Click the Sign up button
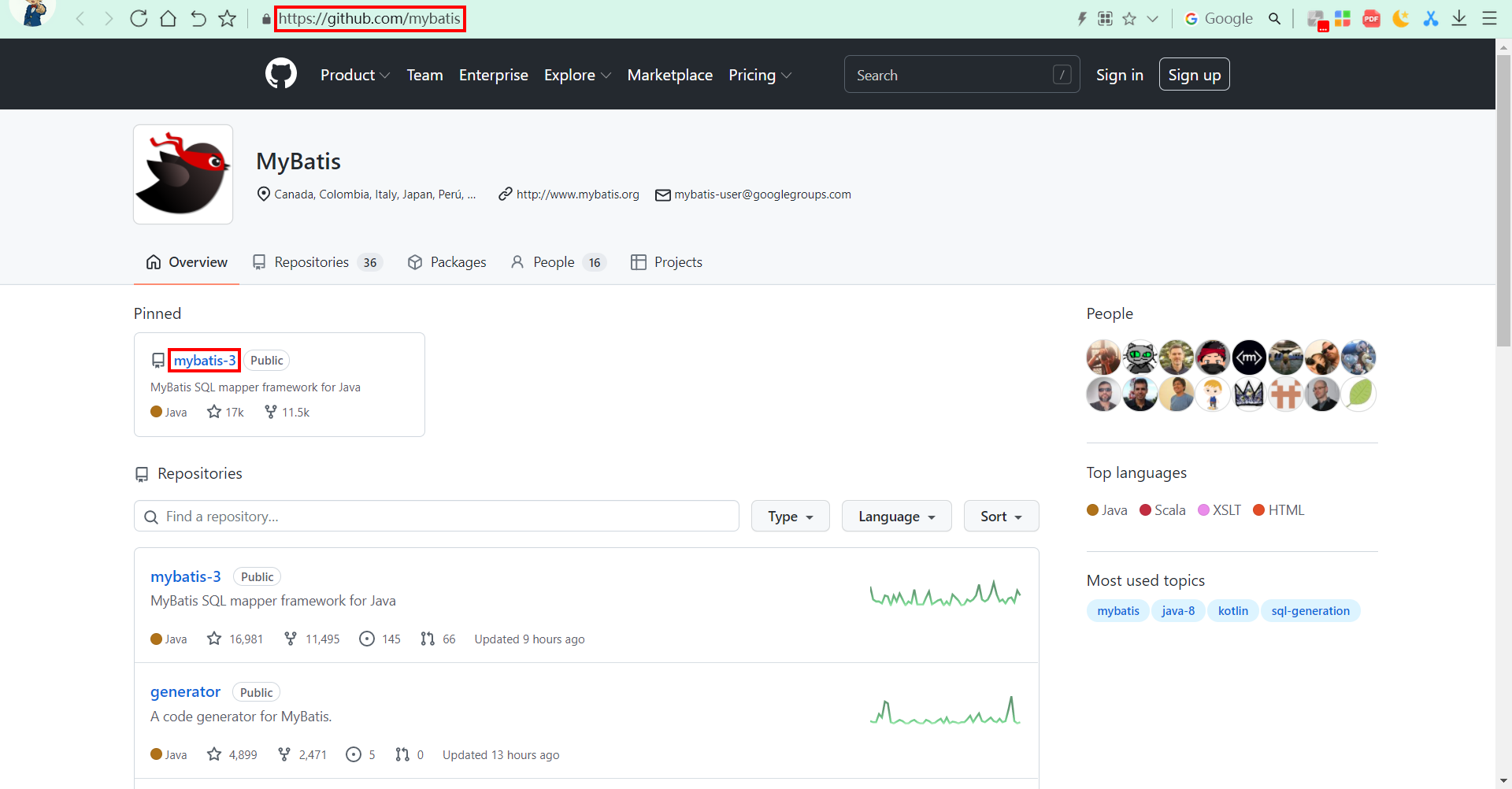 (x=1195, y=75)
